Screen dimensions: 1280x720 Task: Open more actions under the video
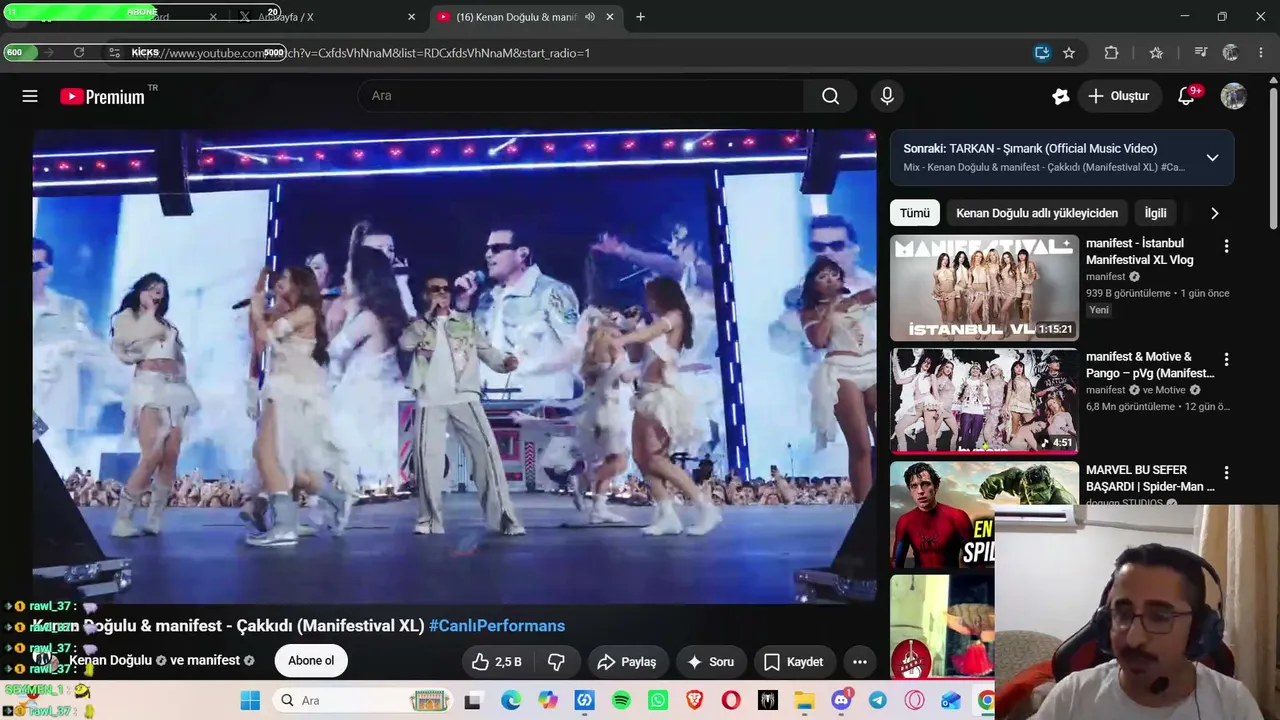click(859, 661)
